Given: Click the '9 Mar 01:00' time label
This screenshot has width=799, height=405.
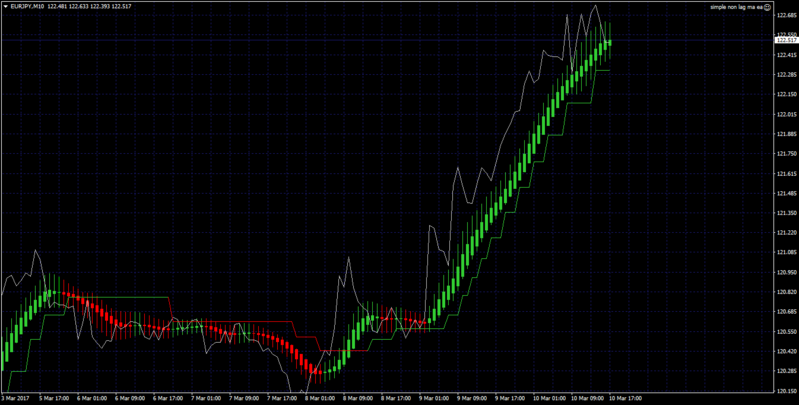Looking at the screenshot, I should coord(435,398).
